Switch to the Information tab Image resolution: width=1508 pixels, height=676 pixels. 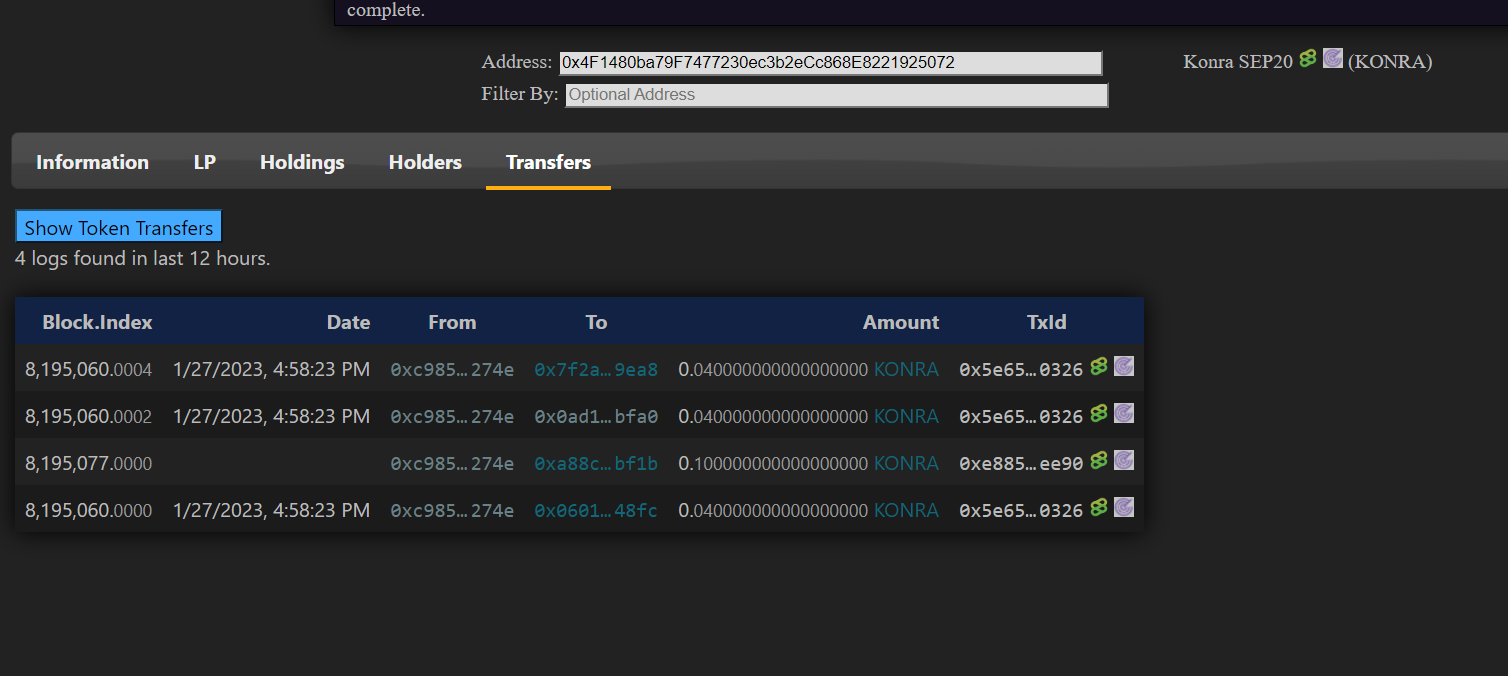92,162
